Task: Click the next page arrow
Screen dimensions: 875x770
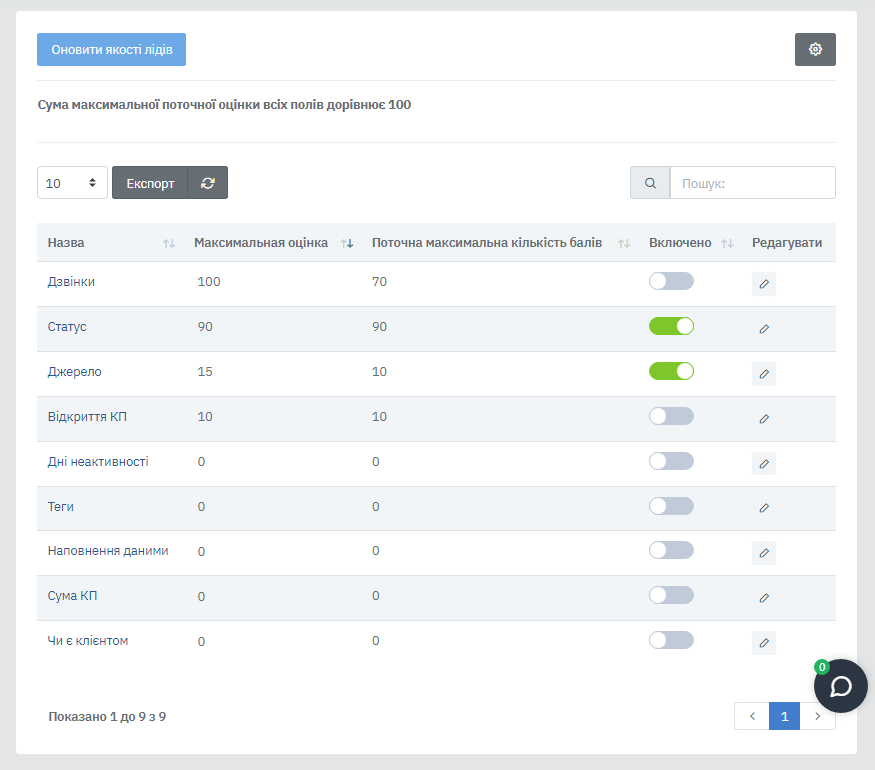Action: point(818,716)
